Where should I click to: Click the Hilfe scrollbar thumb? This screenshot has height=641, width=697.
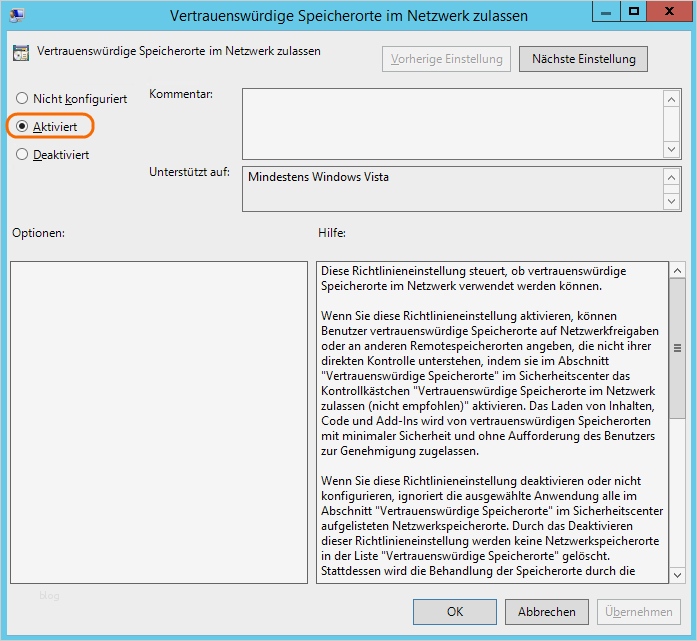(677, 348)
